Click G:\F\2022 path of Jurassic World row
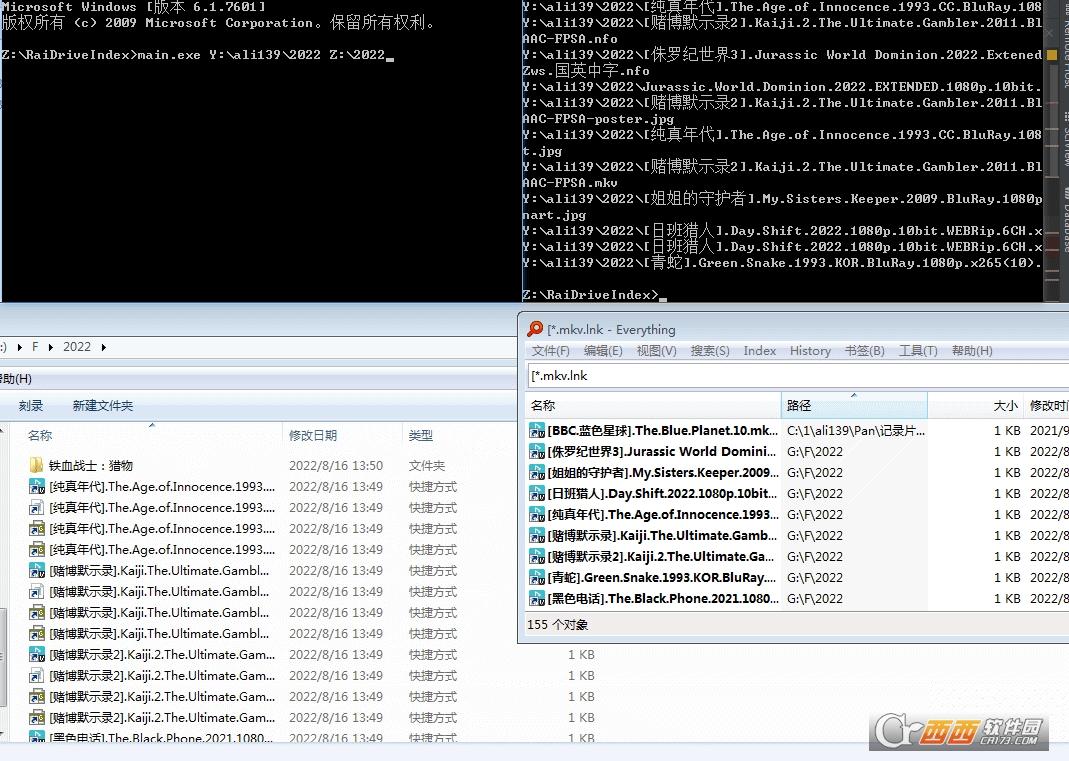The image size is (1069, 761). point(815,451)
